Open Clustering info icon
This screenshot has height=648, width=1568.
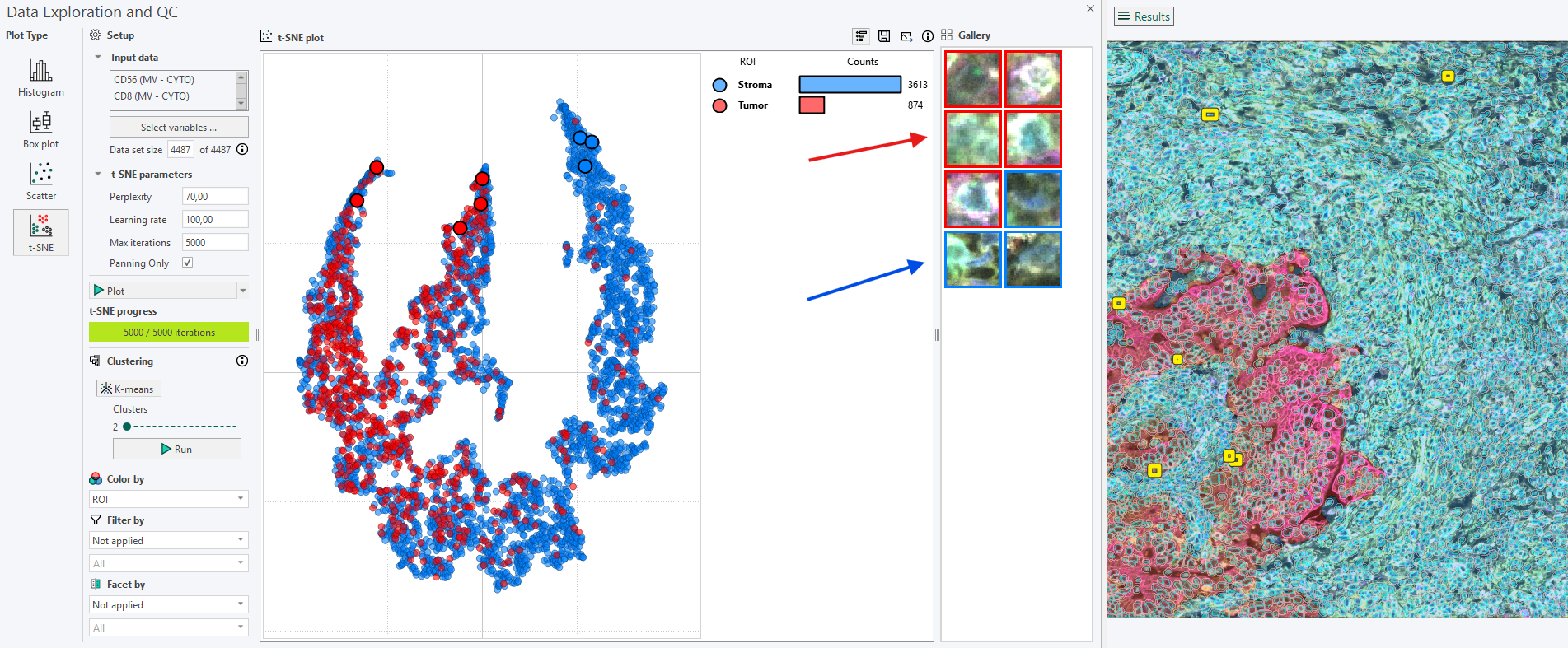tap(242, 361)
